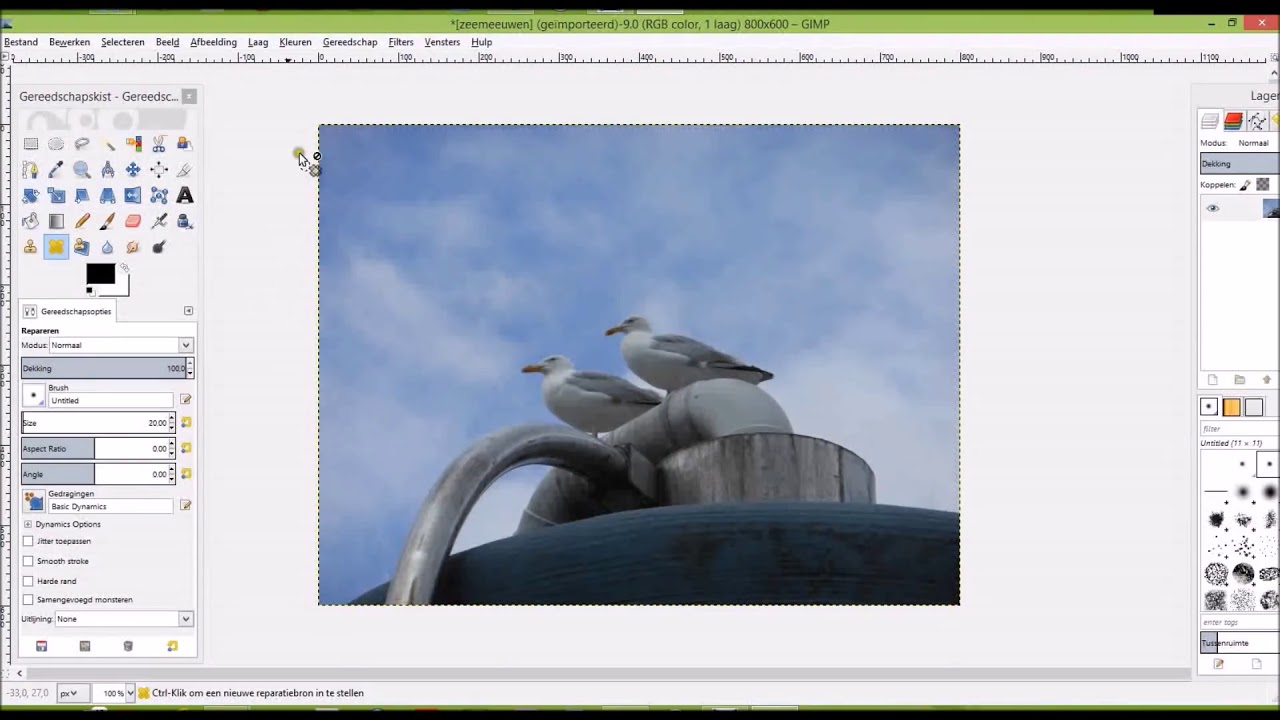Select the Clone stamp tool
The width and height of the screenshot is (1280, 720).
(x=31, y=247)
